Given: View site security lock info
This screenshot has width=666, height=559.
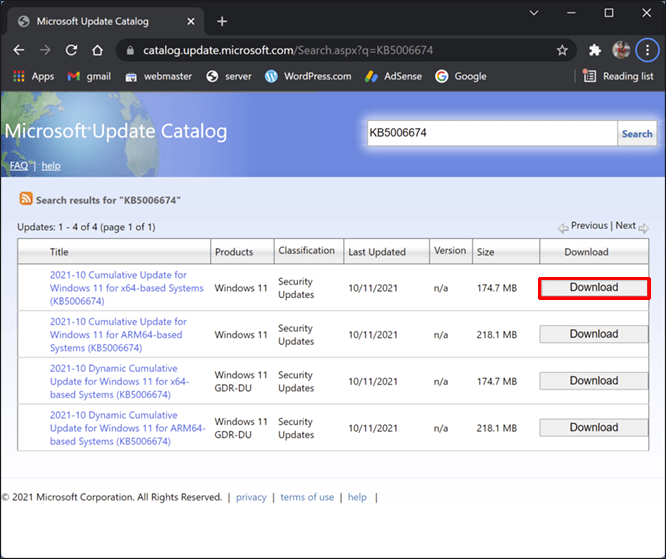Looking at the screenshot, I should (130, 50).
